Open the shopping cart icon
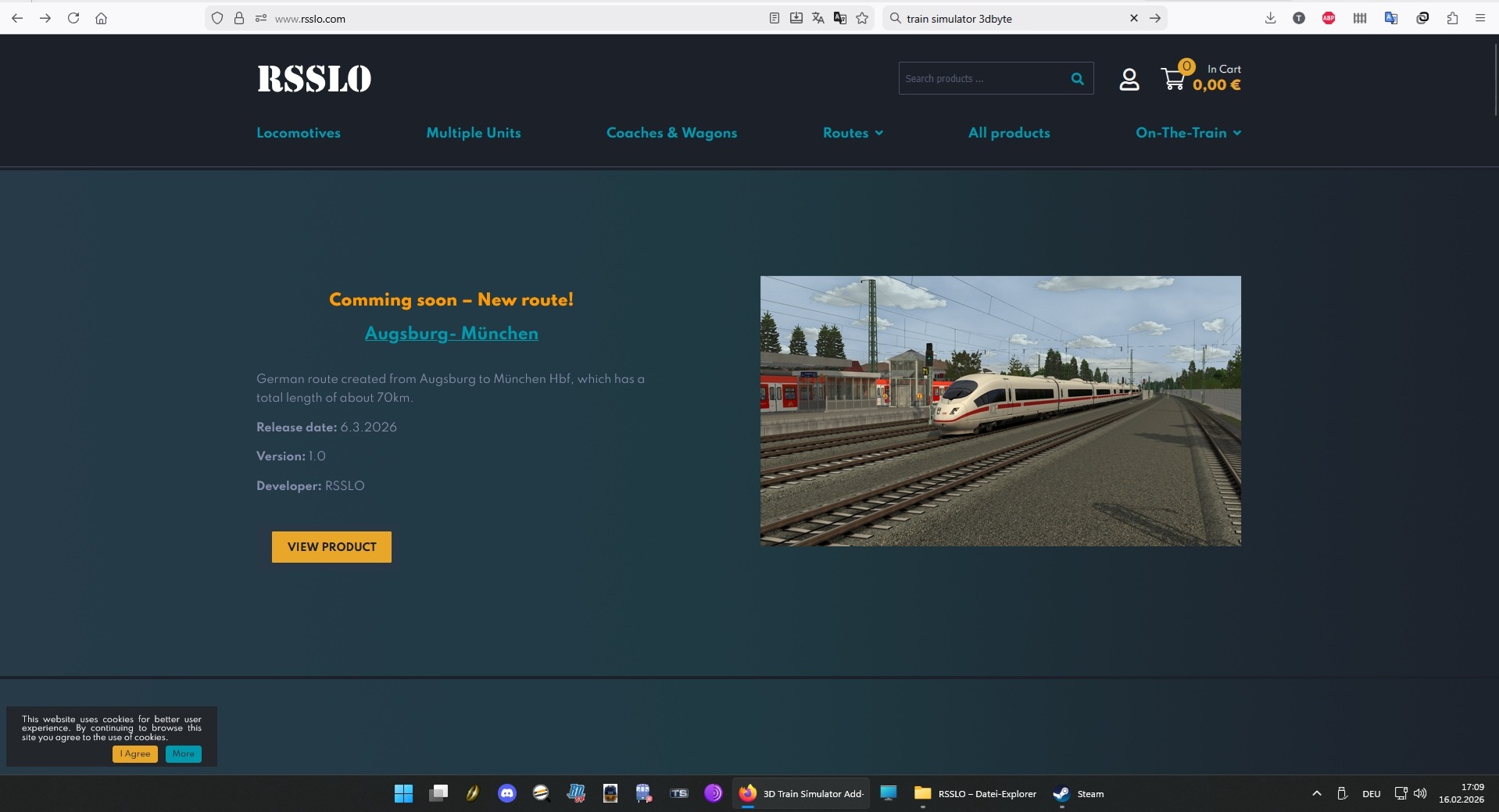 pyautogui.click(x=1173, y=79)
